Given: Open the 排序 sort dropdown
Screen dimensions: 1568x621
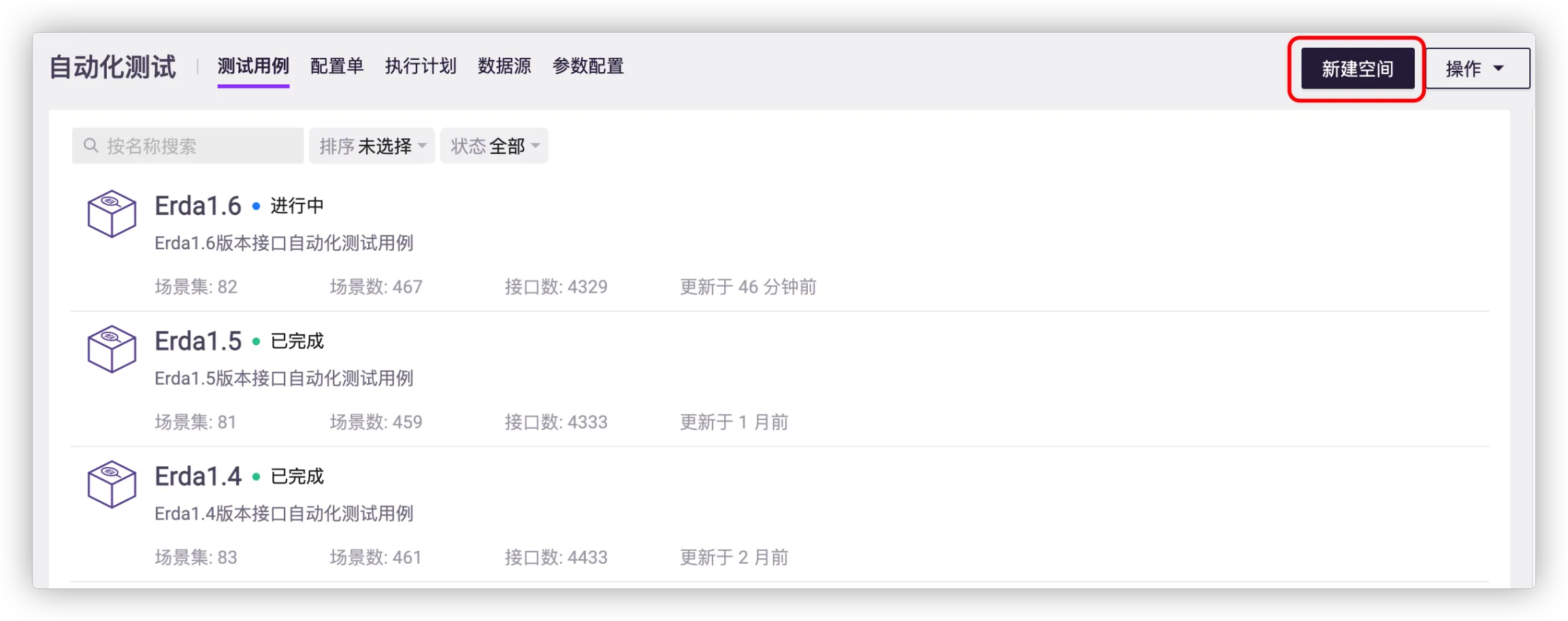Looking at the screenshot, I should click(x=372, y=146).
